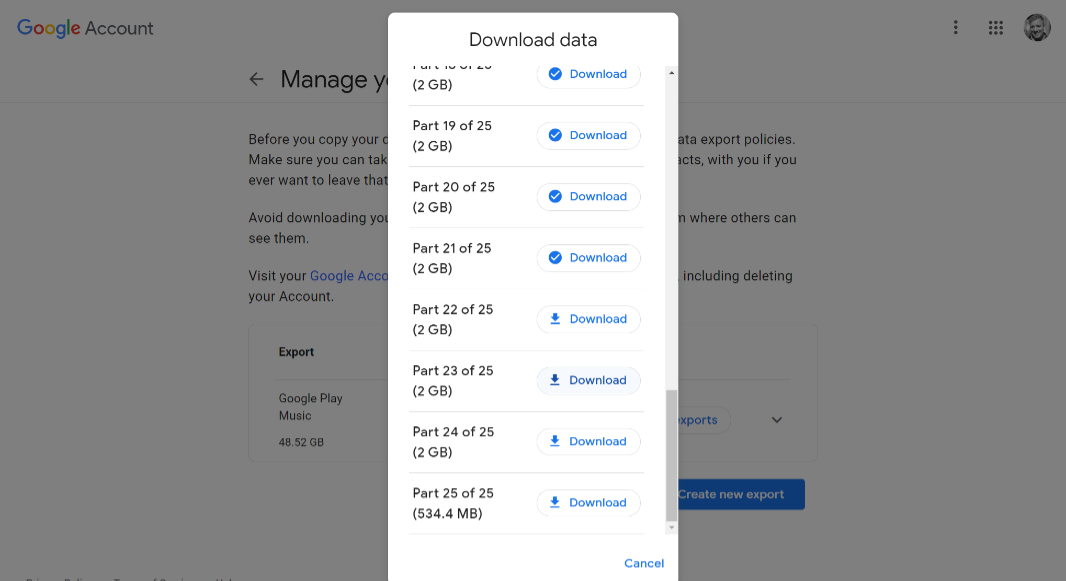The width and height of the screenshot is (1066, 581).
Task: Open the three-dot more options menu
Action: [955, 28]
